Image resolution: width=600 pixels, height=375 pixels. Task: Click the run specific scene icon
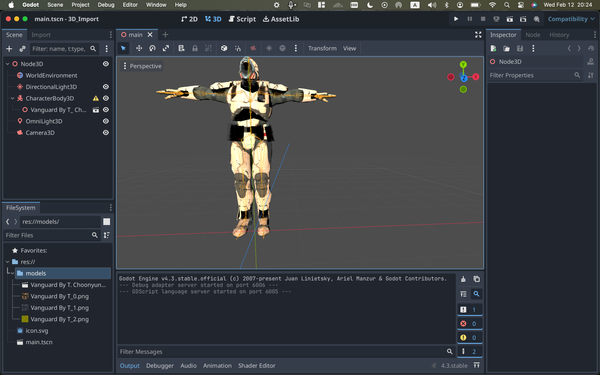click(x=523, y=19)
